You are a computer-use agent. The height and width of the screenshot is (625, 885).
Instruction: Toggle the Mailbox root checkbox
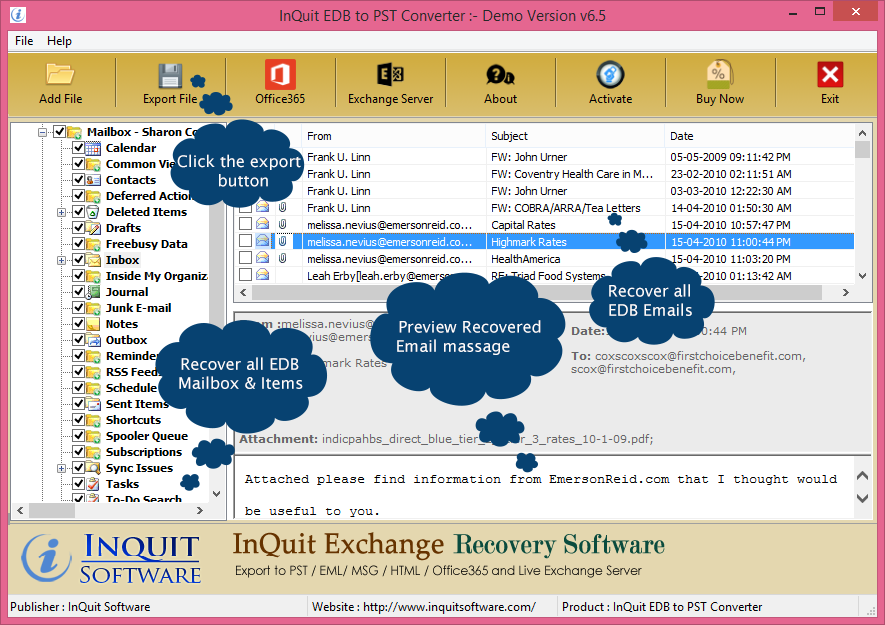coord(60,132)
